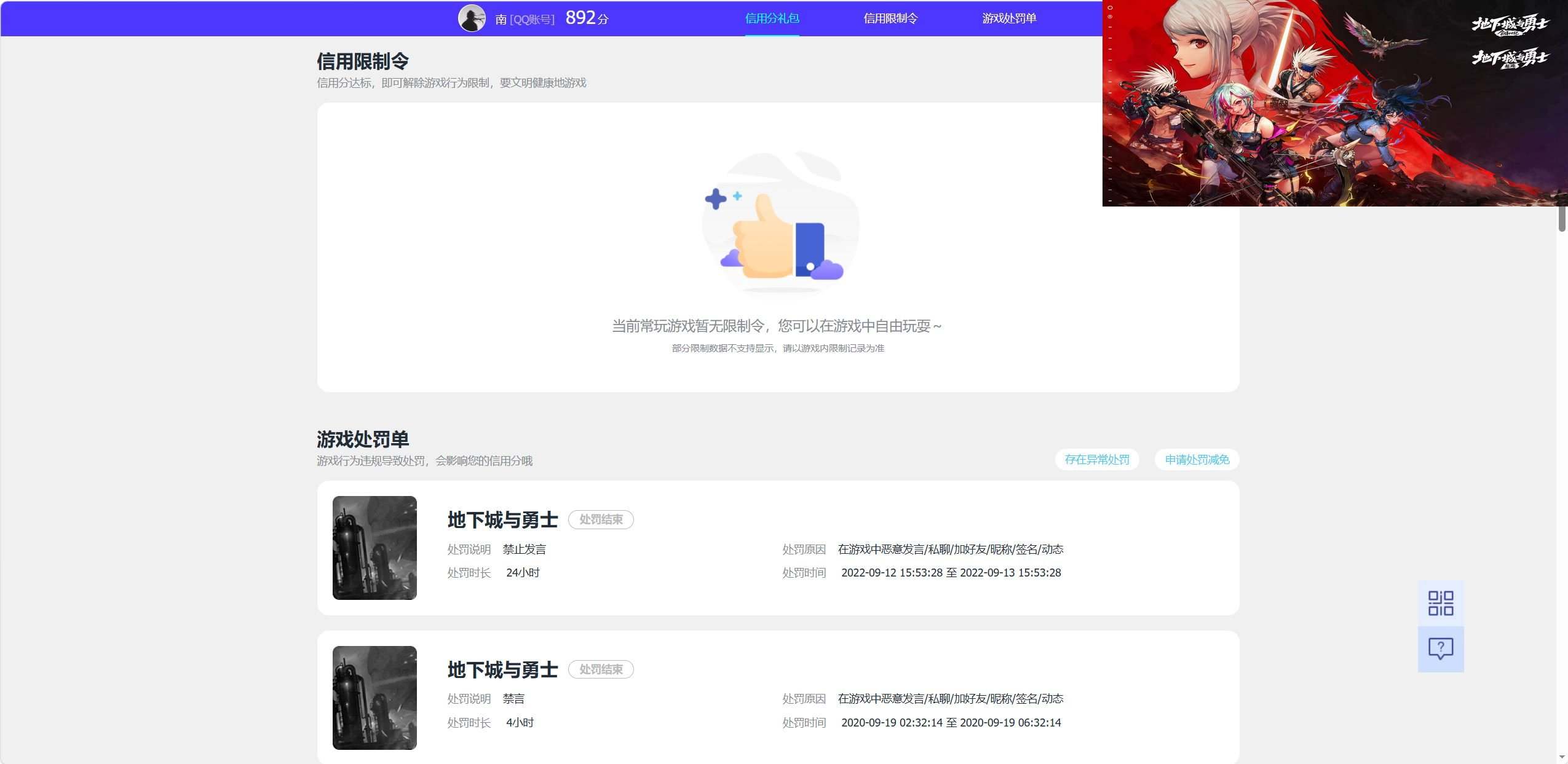The height and width of the screenshot is (764, 1568).
Task: Click the 892分 credit score
Action: (x=587, y=18)
